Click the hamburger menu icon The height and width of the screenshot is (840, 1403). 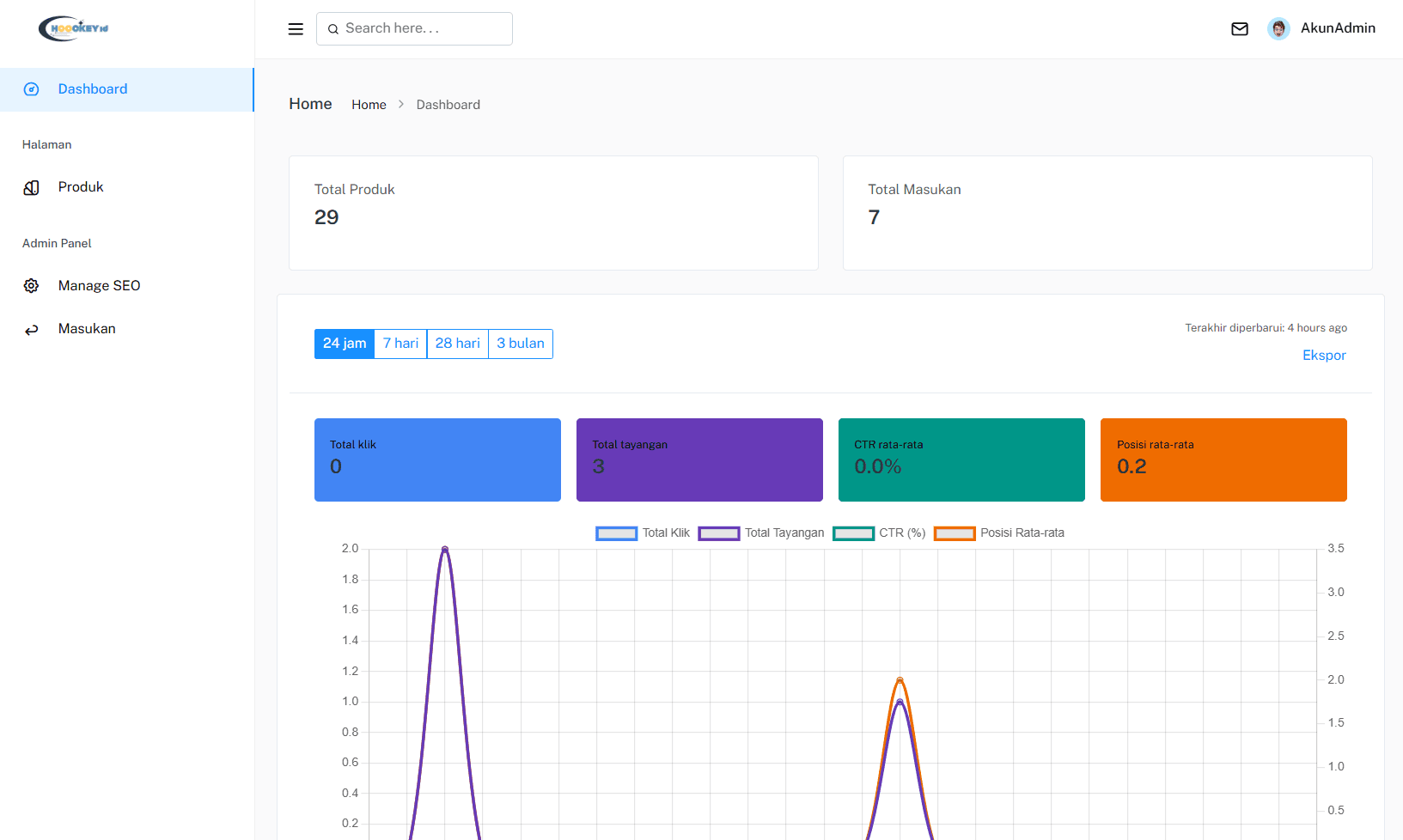coord(296,29)
